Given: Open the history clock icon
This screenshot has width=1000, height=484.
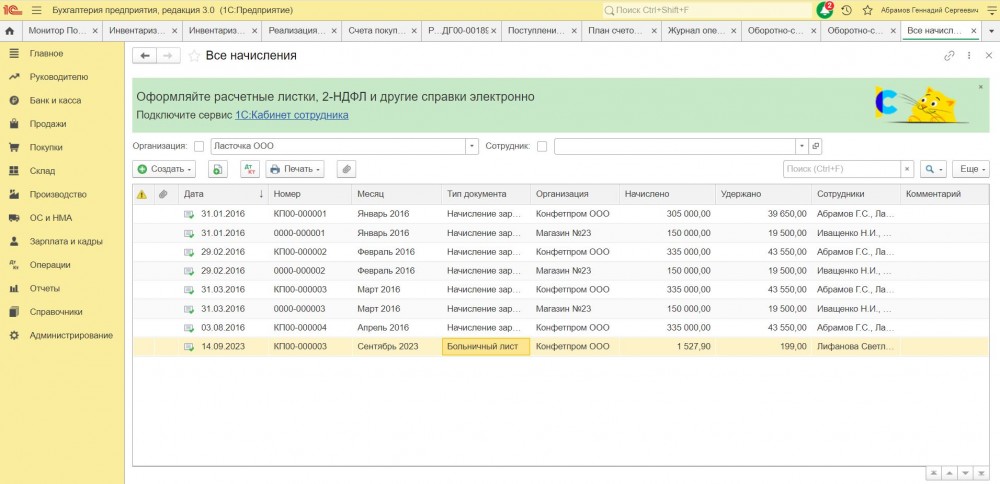Looking at the screenshot, I should [847, 10].
